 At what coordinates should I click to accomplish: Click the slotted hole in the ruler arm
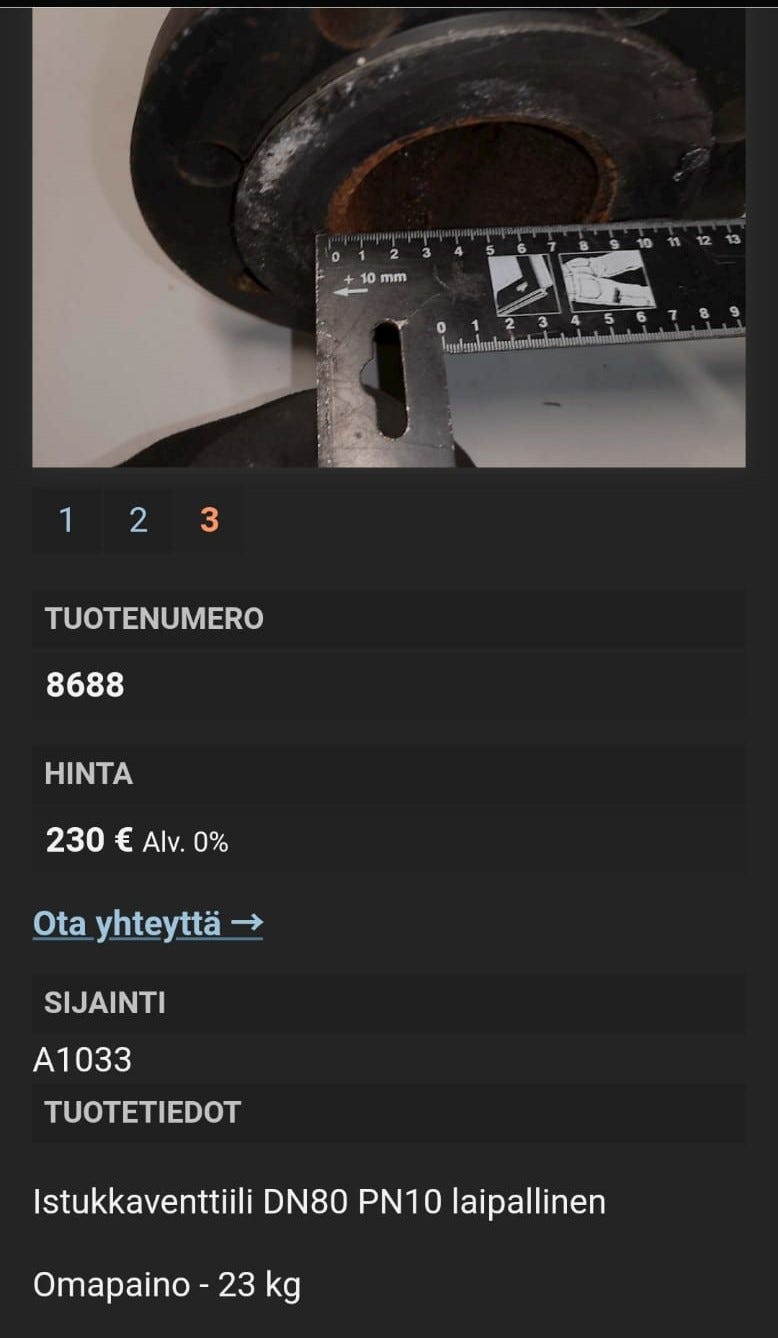click(389, 380)
